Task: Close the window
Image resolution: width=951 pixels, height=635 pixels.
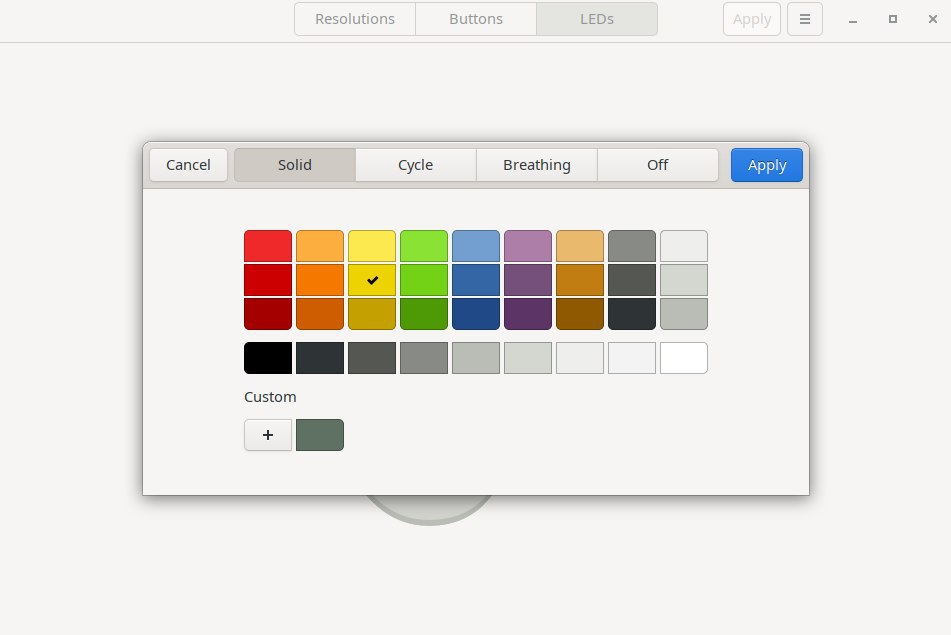Action: pyautogui.click(x=933, y=19)
